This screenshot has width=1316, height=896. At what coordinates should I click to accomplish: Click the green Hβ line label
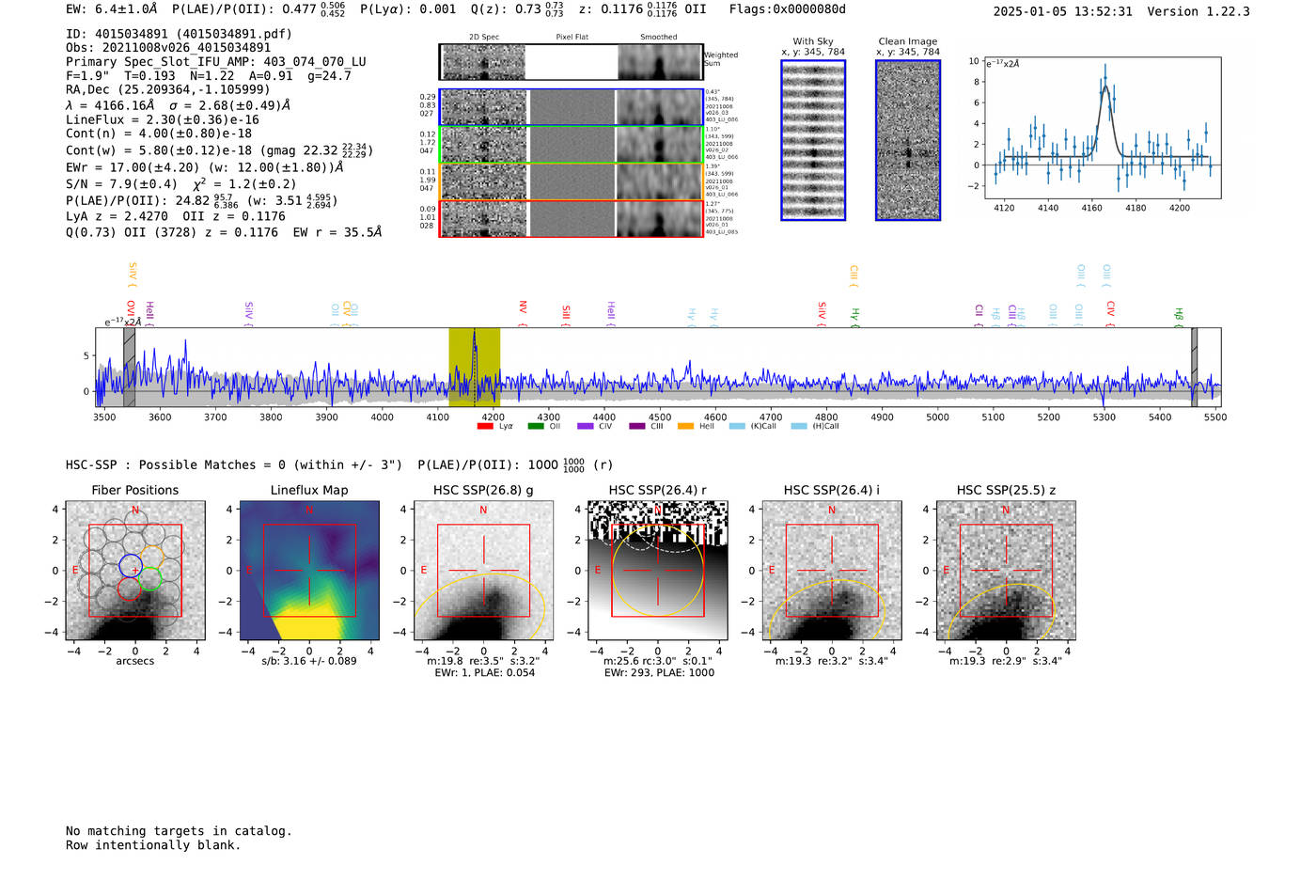click(1179, 316)
